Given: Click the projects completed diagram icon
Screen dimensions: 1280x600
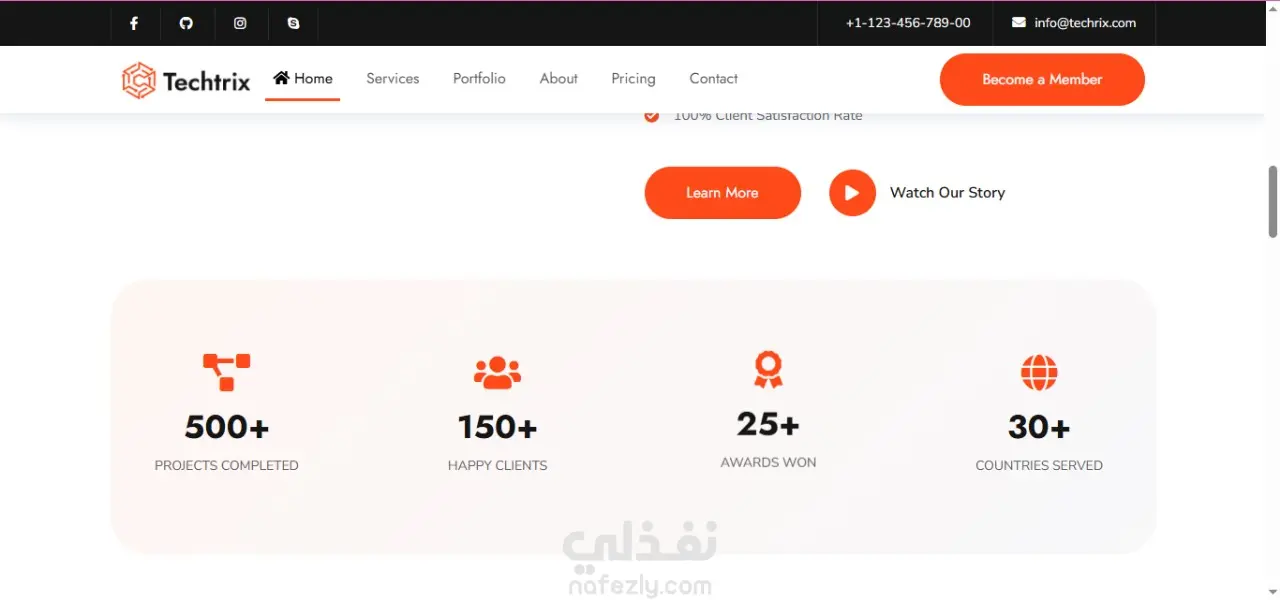Looking at the screenshot, I should [x=227, y=372].
